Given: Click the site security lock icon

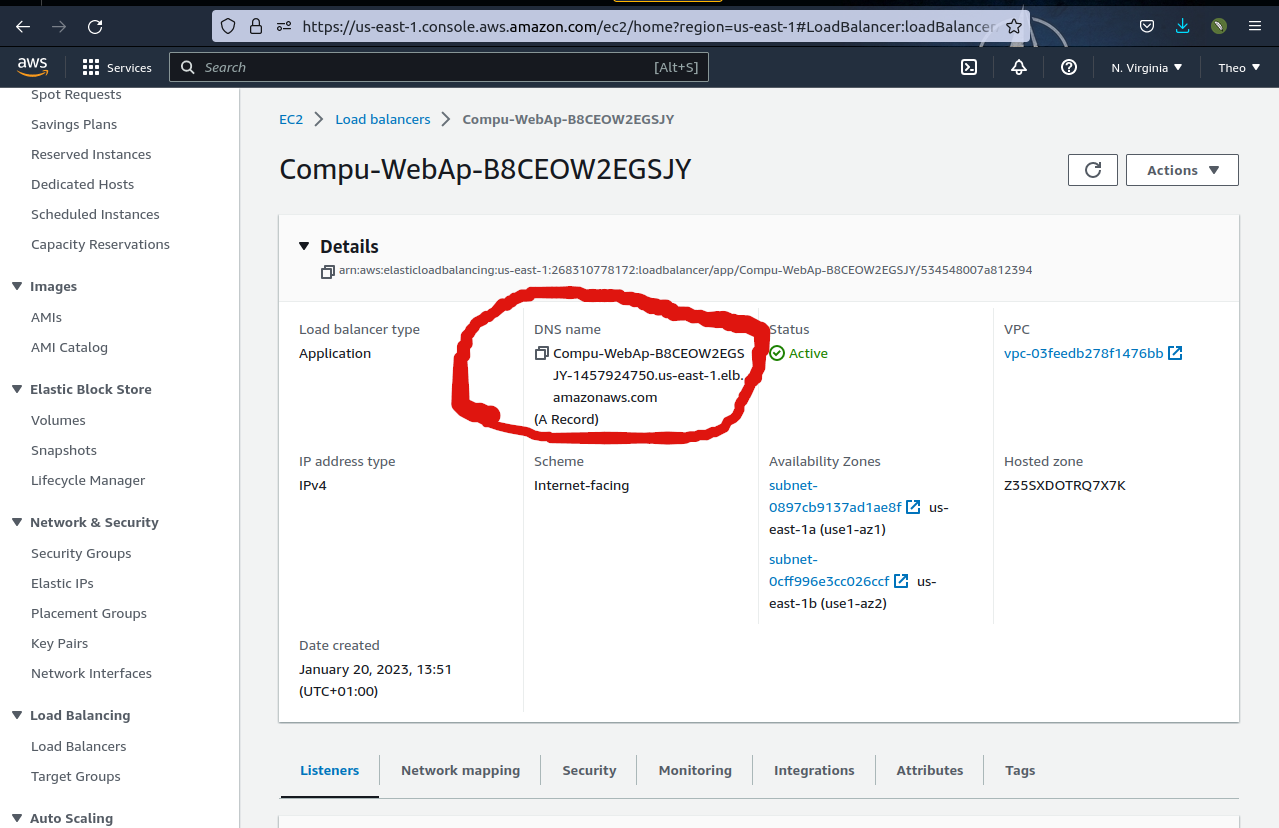Looking at the screenshot, I should 256,26.
